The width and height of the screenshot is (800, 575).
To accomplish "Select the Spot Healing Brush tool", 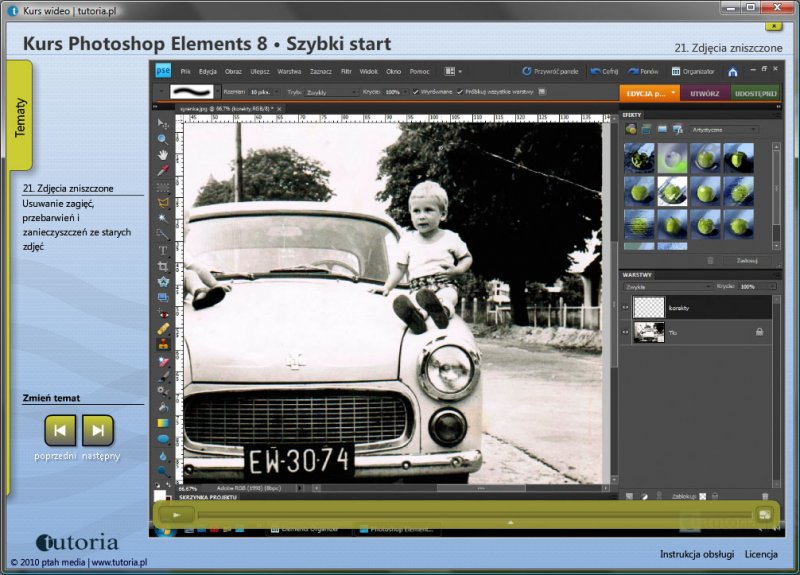I will coord(163,328).
